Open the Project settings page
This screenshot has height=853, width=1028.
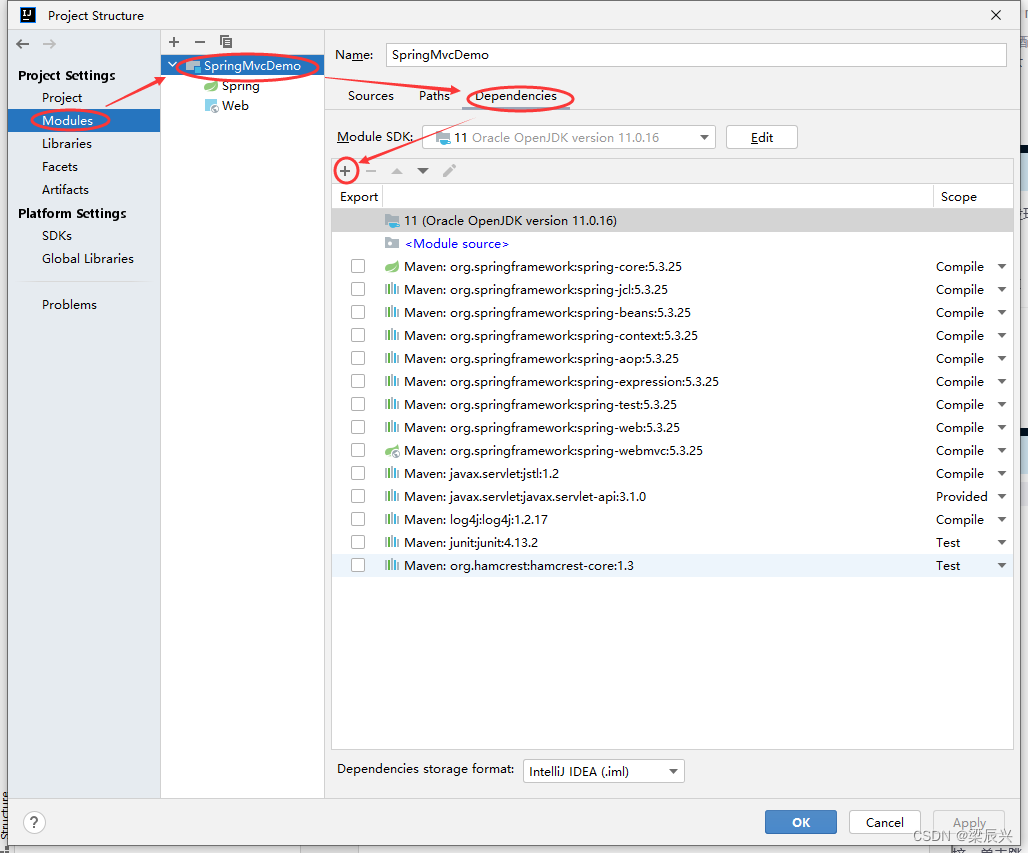click(62, 98)
